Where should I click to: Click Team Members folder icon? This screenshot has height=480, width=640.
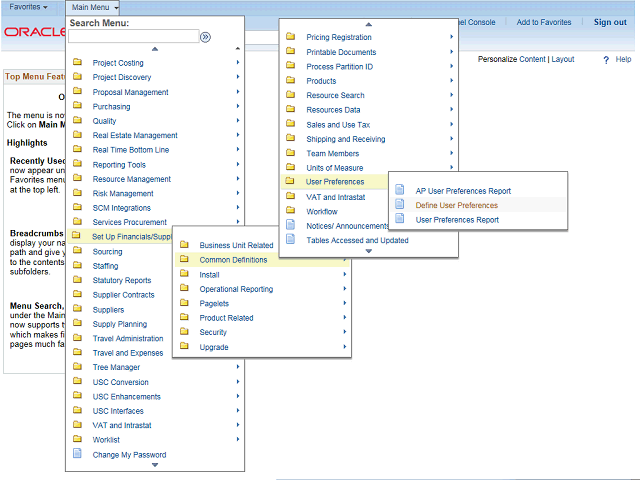(291, 152)
